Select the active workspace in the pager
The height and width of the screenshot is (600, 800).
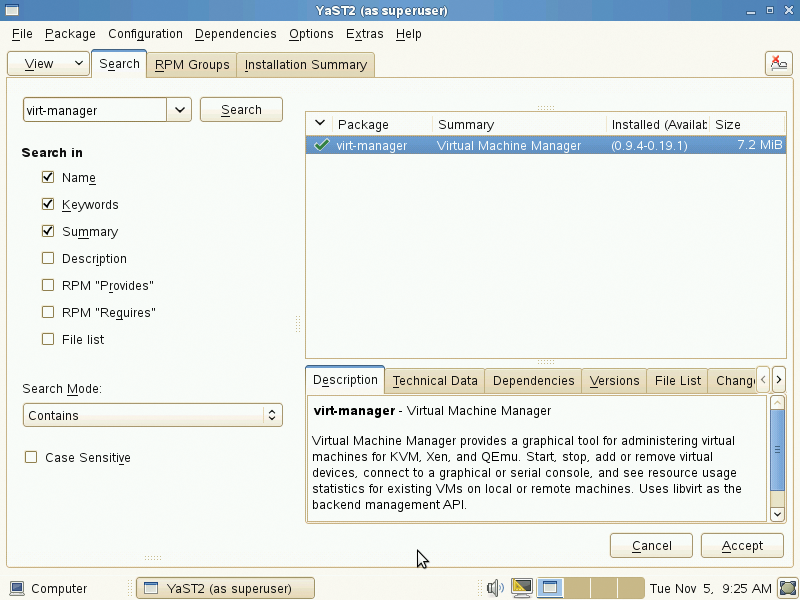tap(550, 588)
